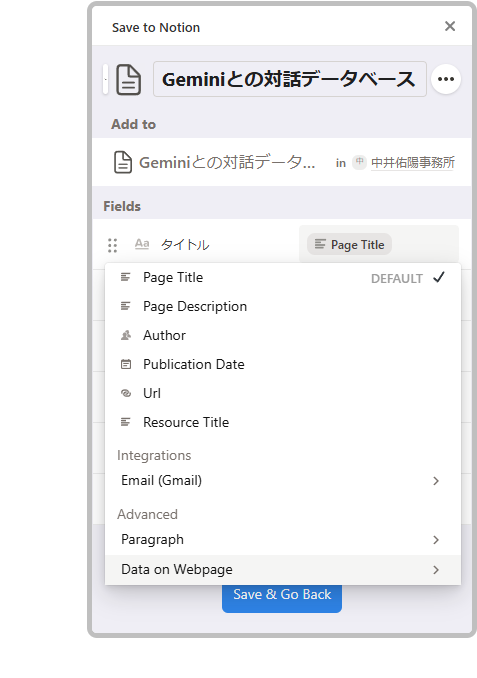
Task: Grab the drag handle of the タイトル field
Action: click(x=112, y=245)
